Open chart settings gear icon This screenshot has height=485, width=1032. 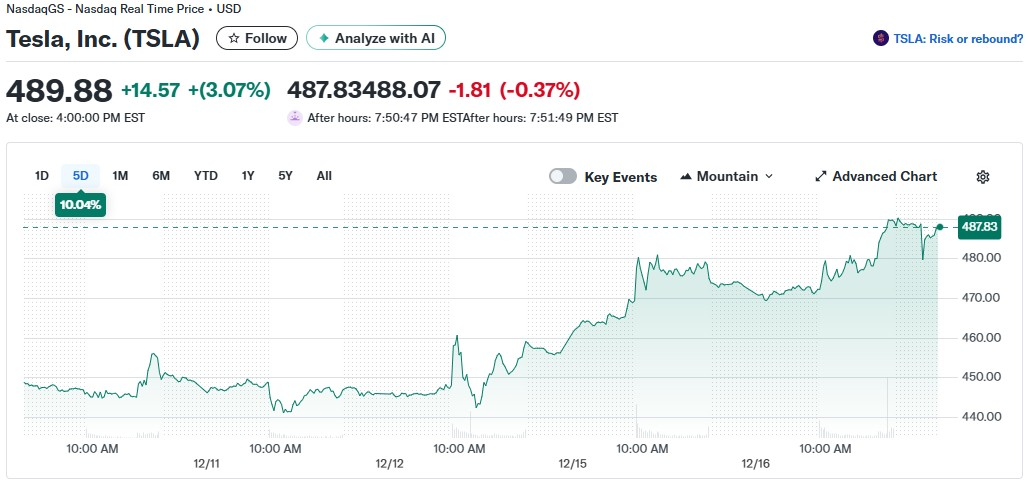(983, 177)
